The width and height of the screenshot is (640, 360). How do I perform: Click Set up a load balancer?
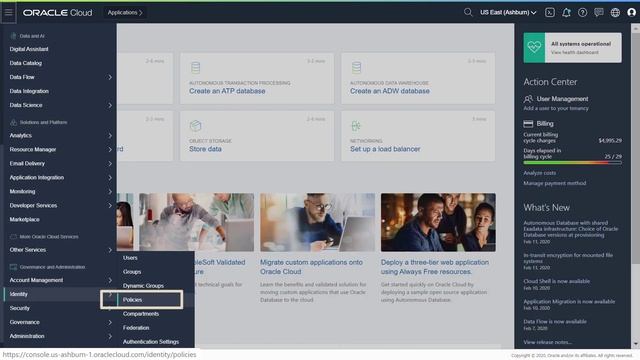tap(385, 149)
